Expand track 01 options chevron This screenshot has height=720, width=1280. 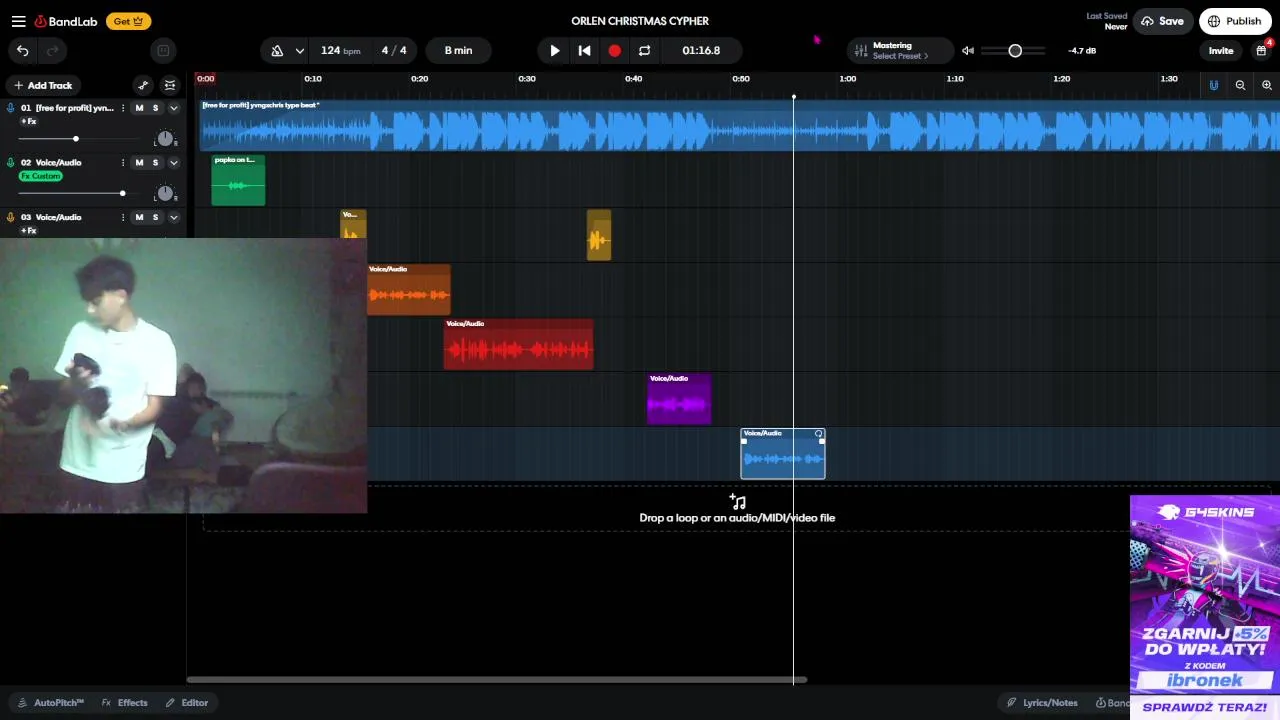(x=173, y=108)
